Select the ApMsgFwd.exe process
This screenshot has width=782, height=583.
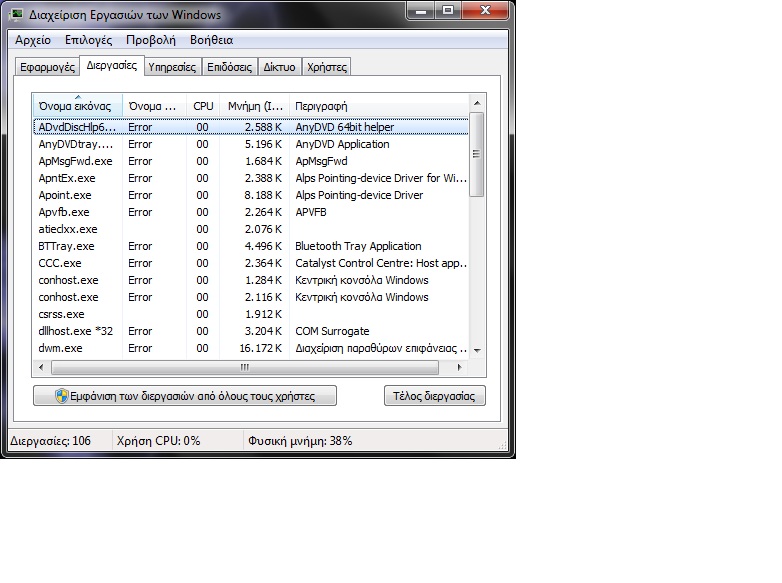(x=251, y=161)
